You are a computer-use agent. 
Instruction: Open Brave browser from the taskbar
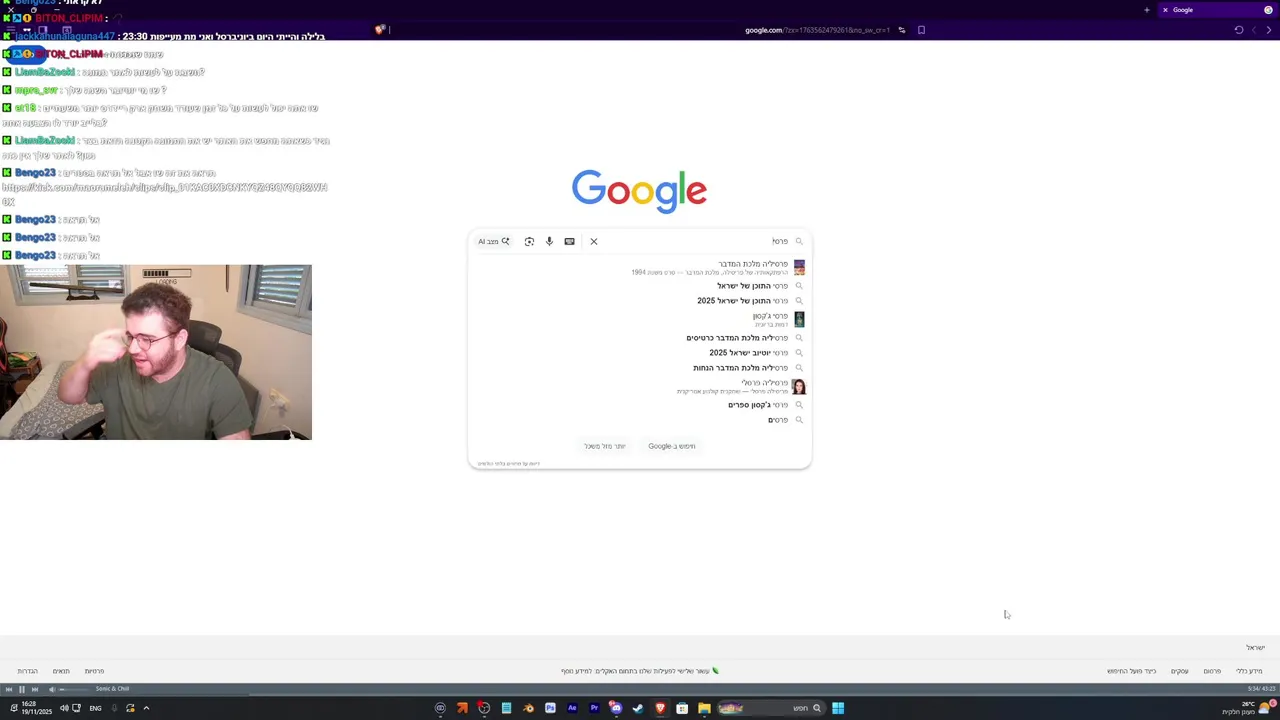(x=660, y=708)
